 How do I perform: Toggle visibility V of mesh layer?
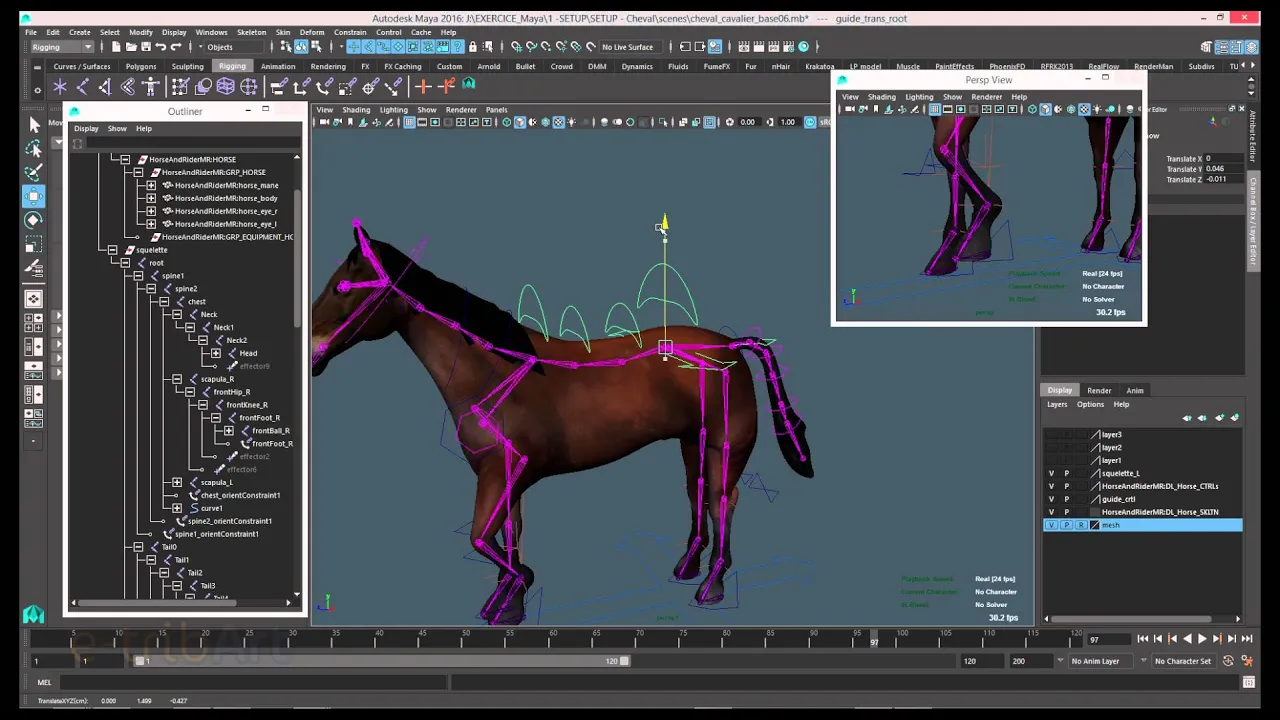tap(1051, 525)
